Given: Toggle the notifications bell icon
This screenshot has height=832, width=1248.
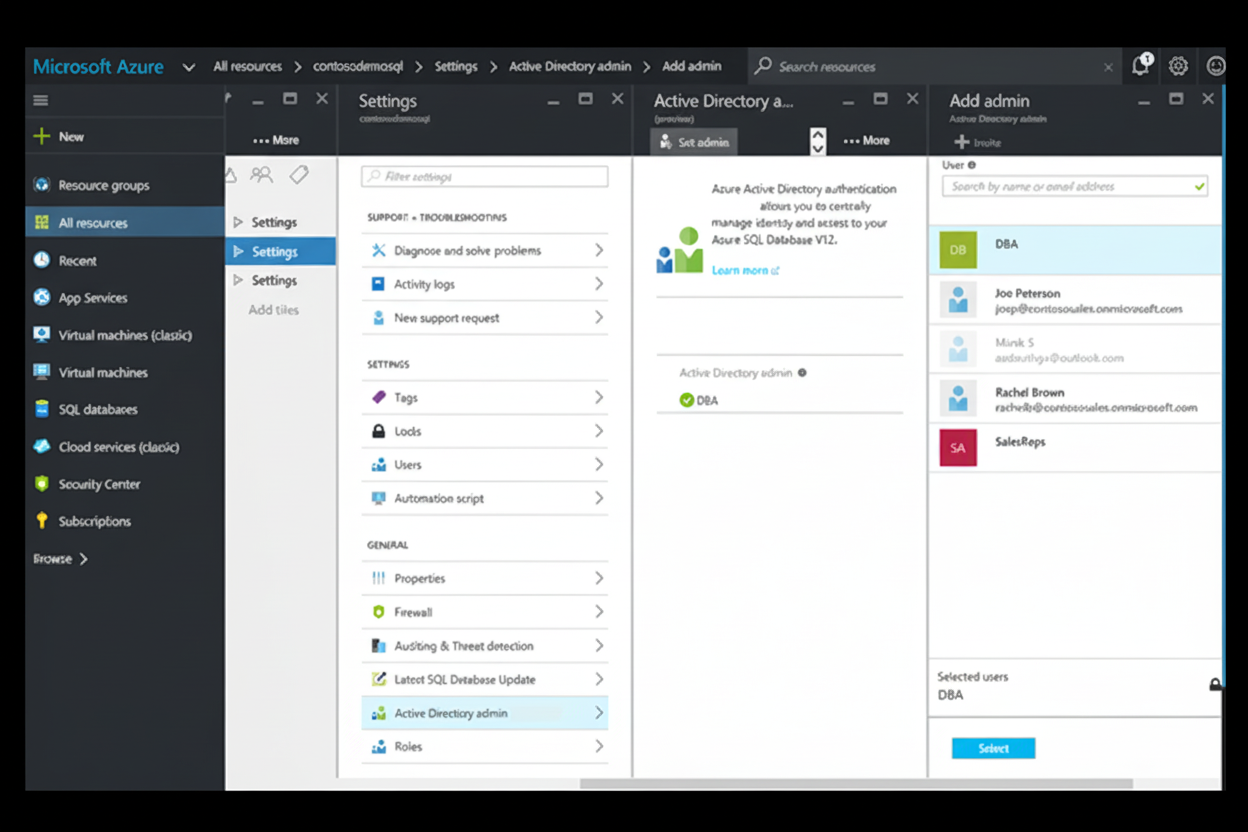Looking at the screenshot, I should [x=1140, y=66].
